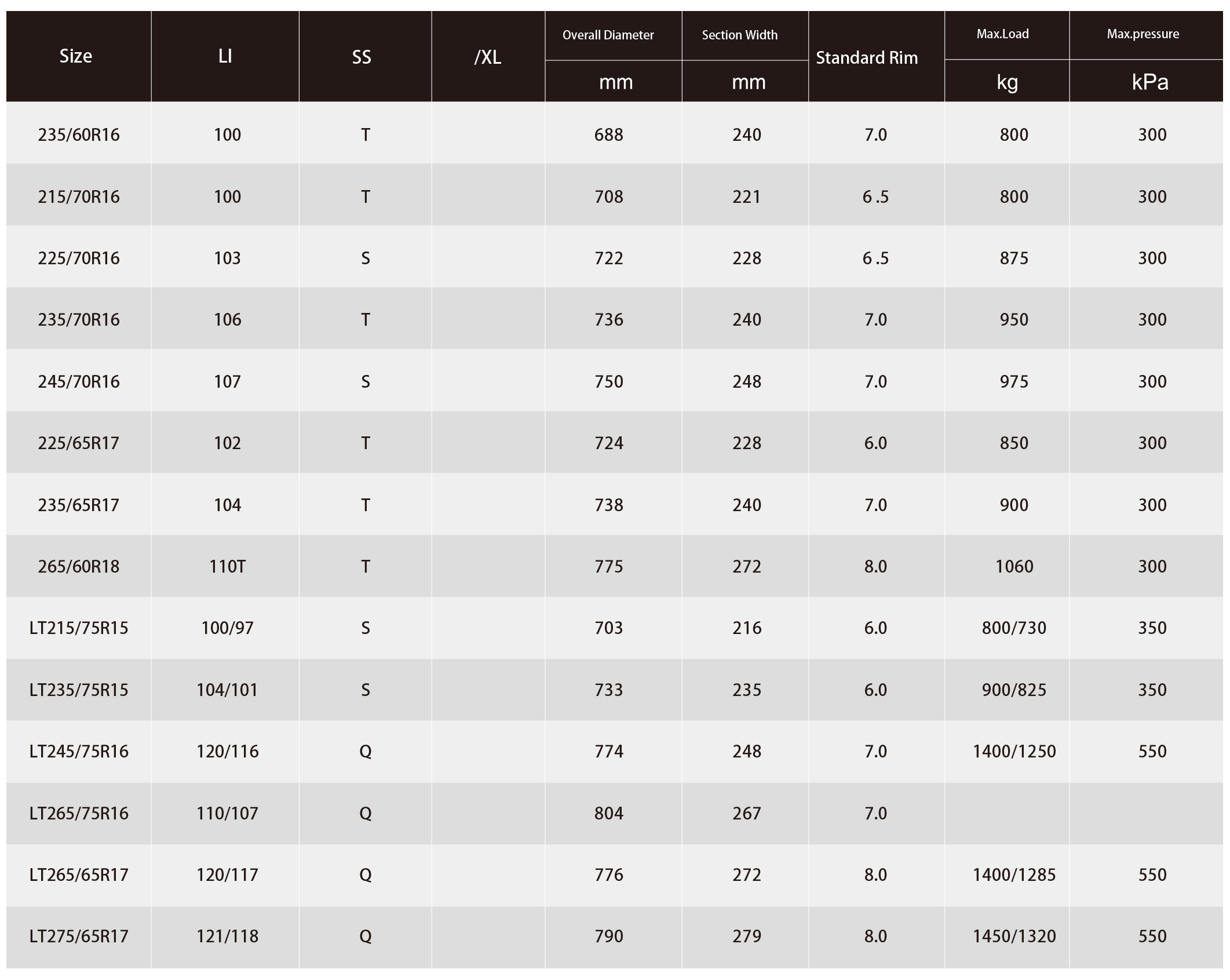
Task: Click the Max.pressure header cell
Action: pyautogui.click(x=1143, y=34)
